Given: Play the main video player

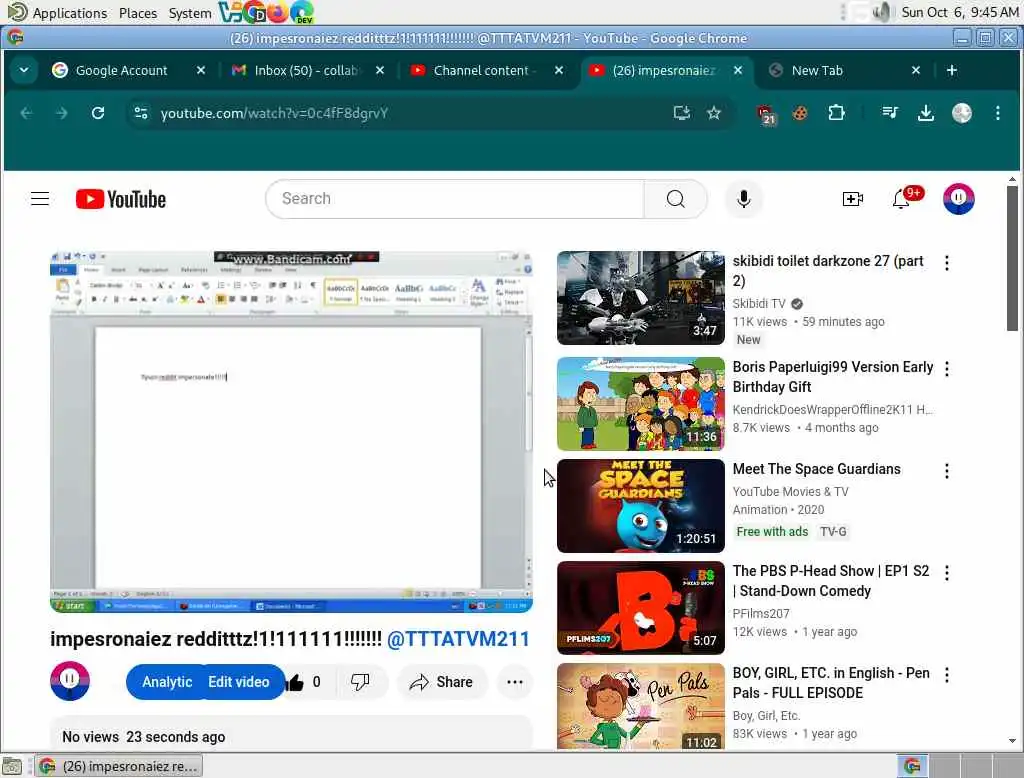Looking at the screenshot, I should (291, 432).
